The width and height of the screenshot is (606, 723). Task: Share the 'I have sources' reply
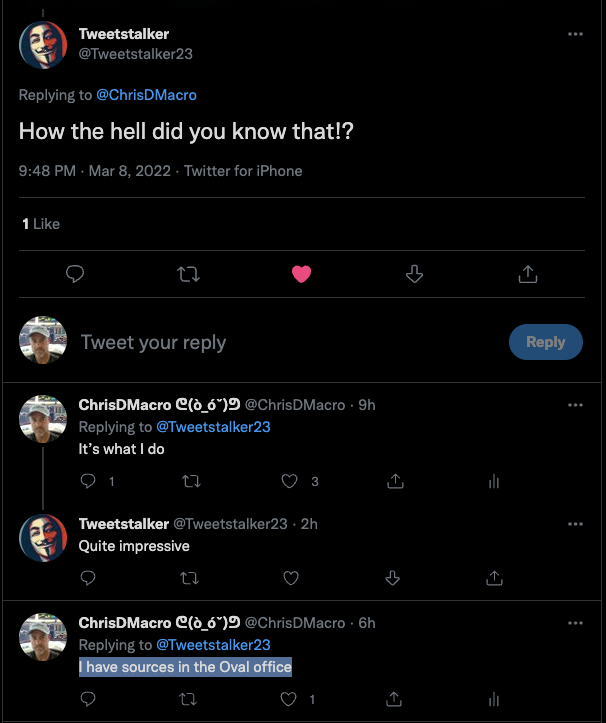click(x=395, y=699)
